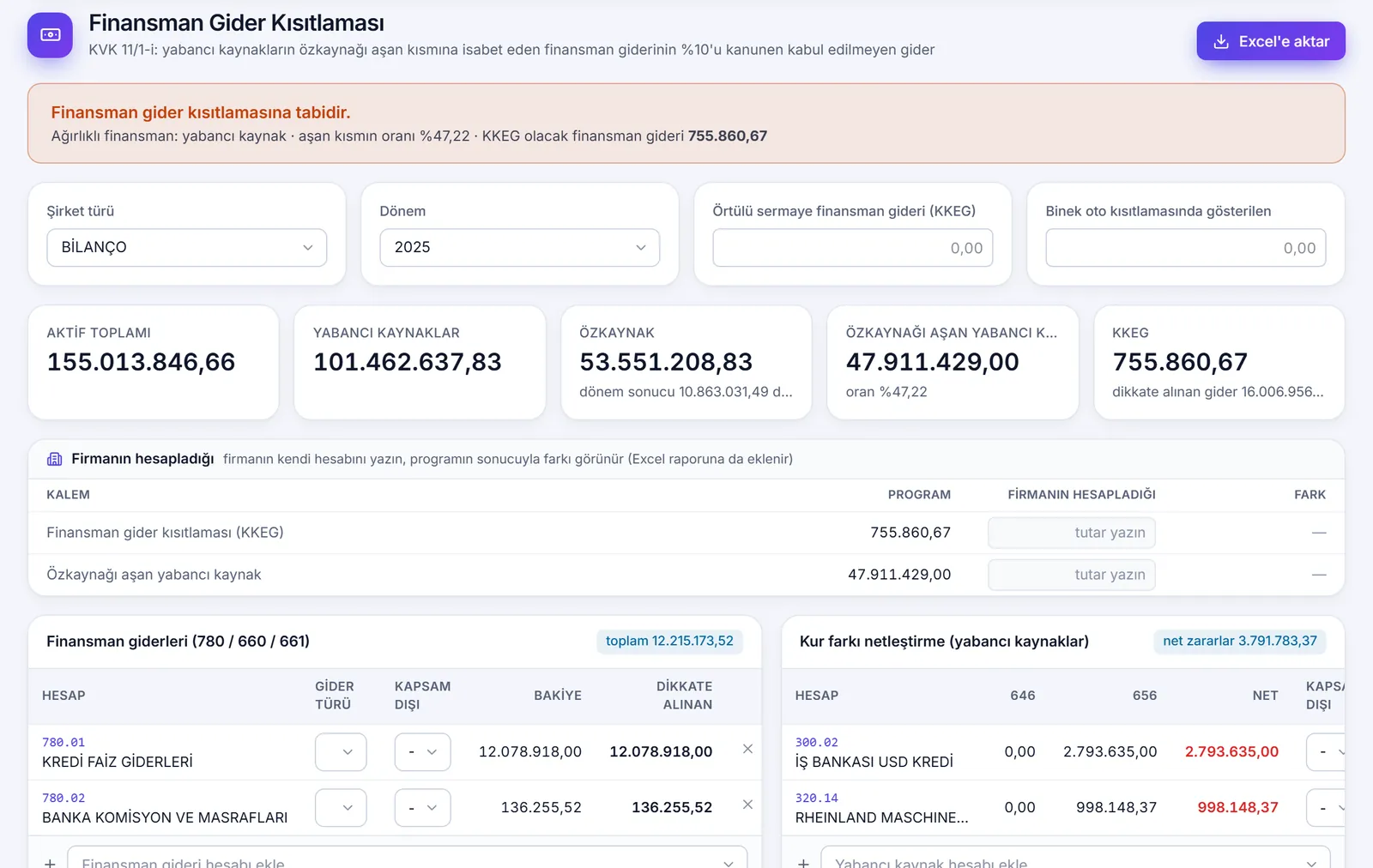1373x868 pixels.
Task: Select the KKEG card value 755.860,67
Action: 1180,362
